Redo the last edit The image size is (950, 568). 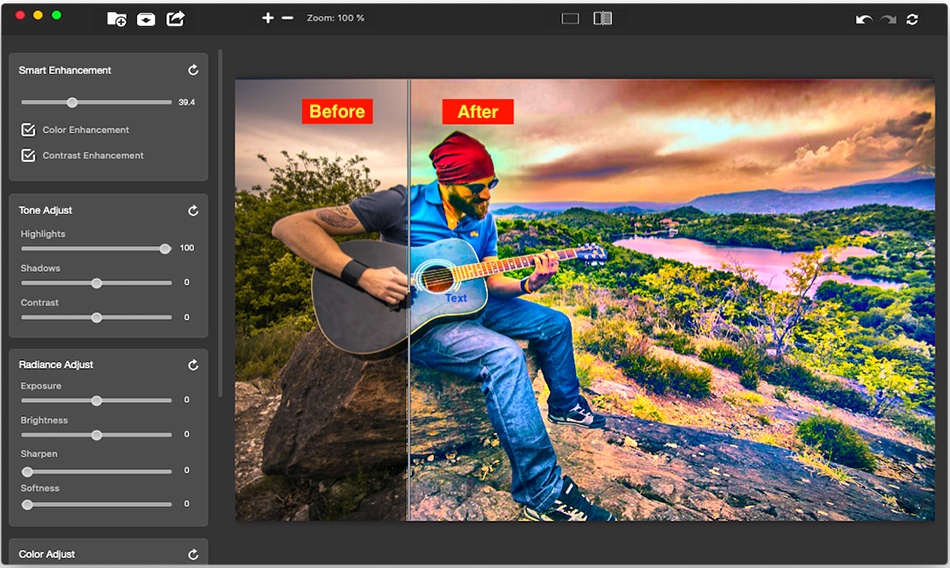pos(888,19)
